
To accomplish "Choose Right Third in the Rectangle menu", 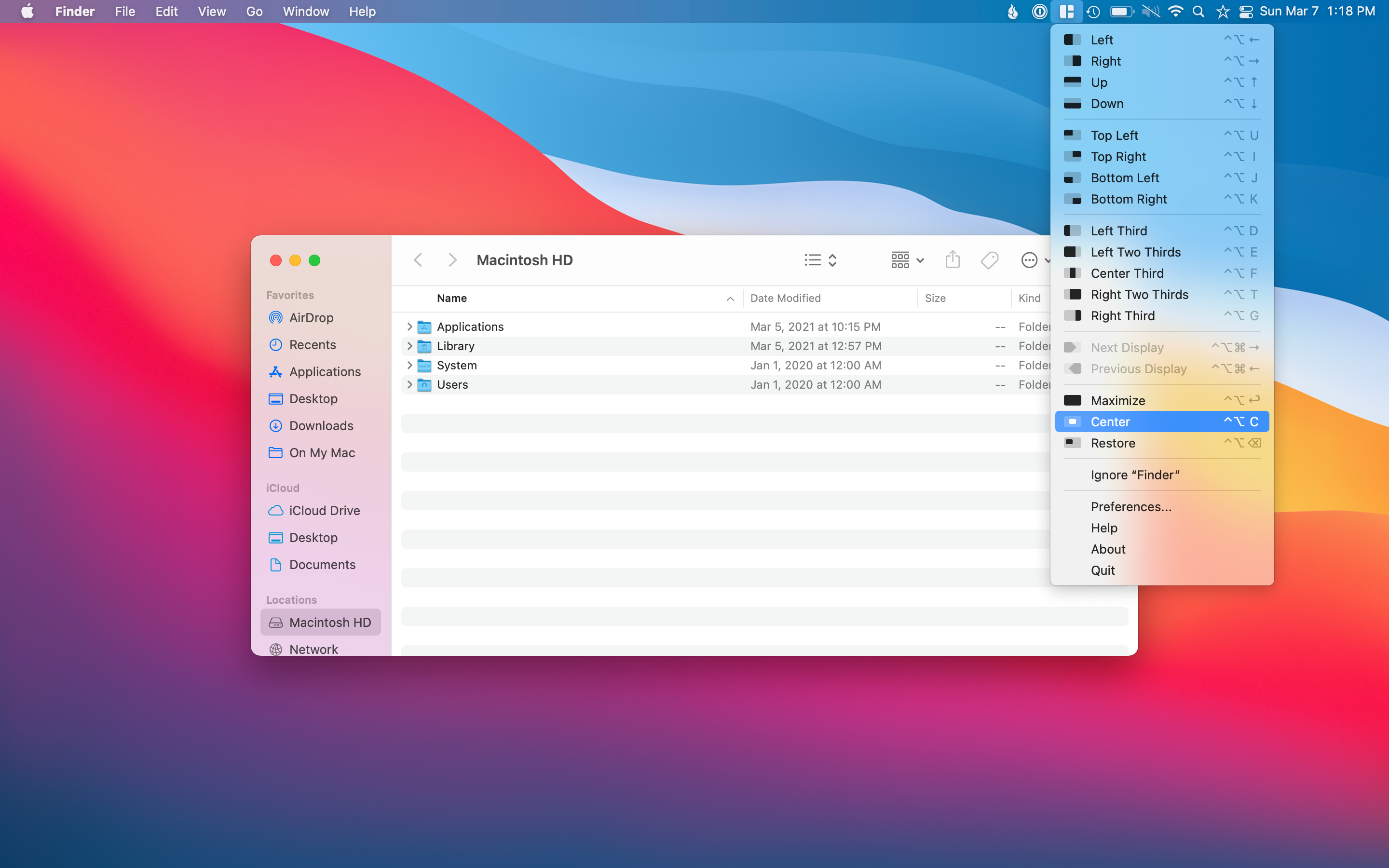I will [1162, 315].
